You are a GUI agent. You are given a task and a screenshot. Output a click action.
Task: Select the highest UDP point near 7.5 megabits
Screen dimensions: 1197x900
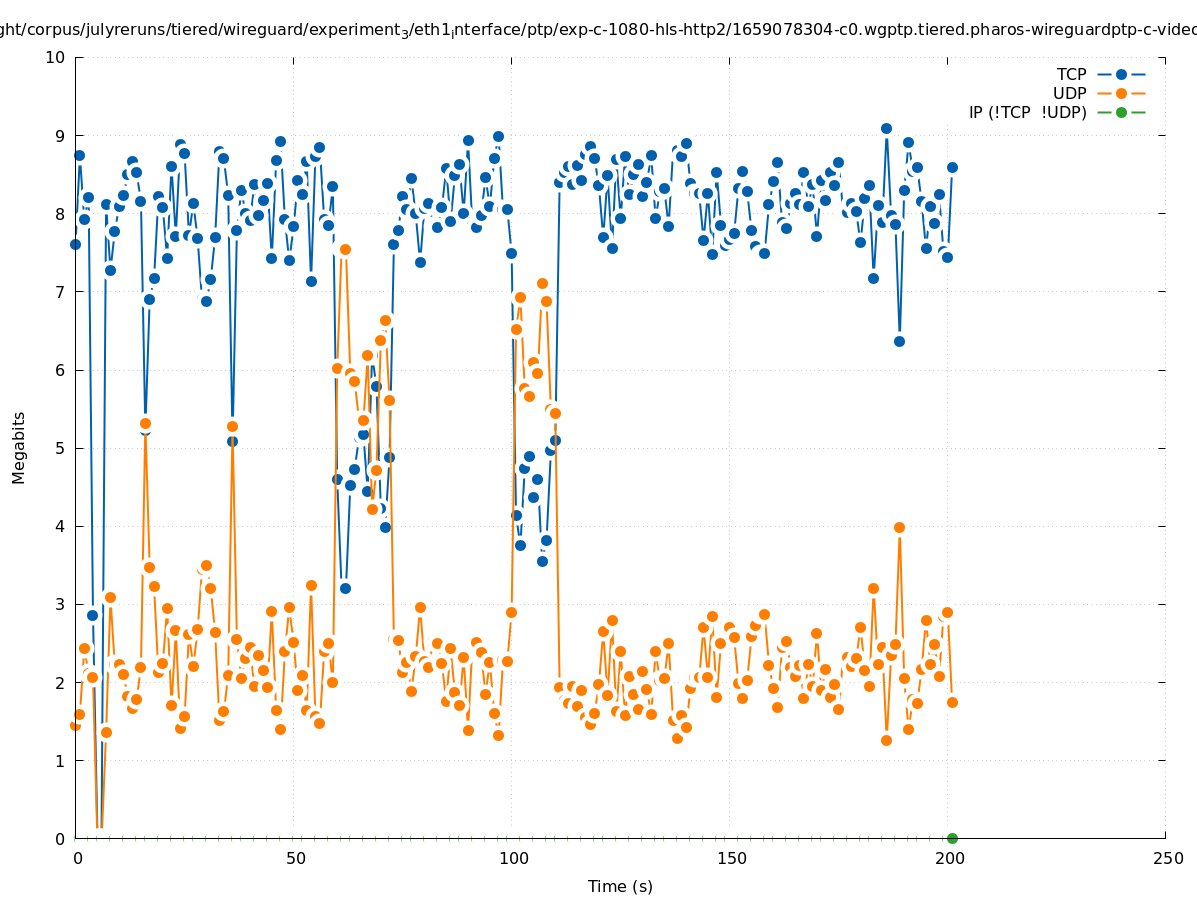(345, 249)
